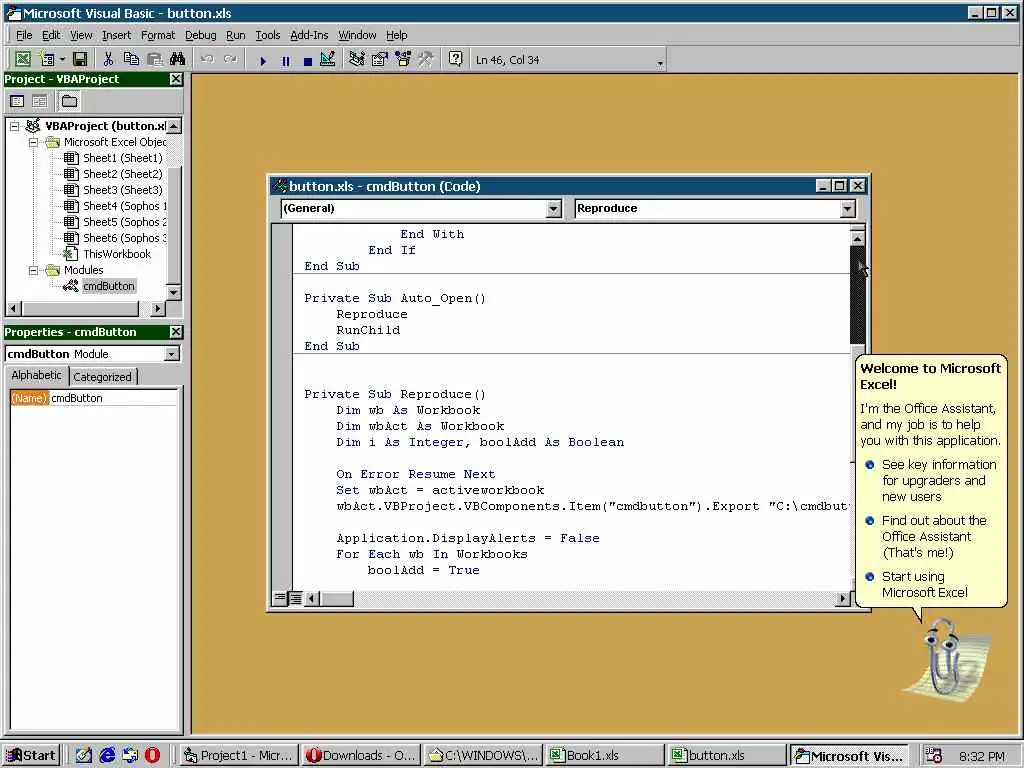This screenshot has width=1024, height=768.
Task: Open Properties Window toolbar icon
Action: [x=379, y=59]
